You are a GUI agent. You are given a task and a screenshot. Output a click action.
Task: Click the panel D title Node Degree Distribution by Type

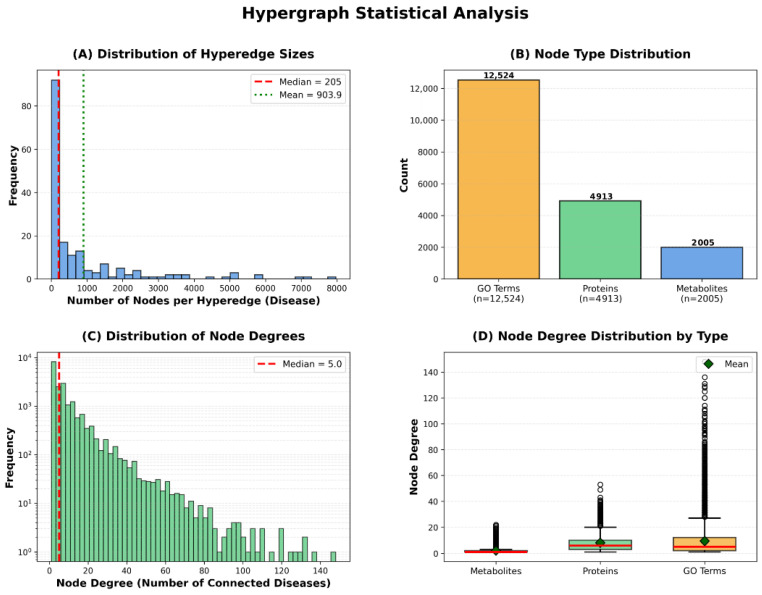(x=600, y=336)
